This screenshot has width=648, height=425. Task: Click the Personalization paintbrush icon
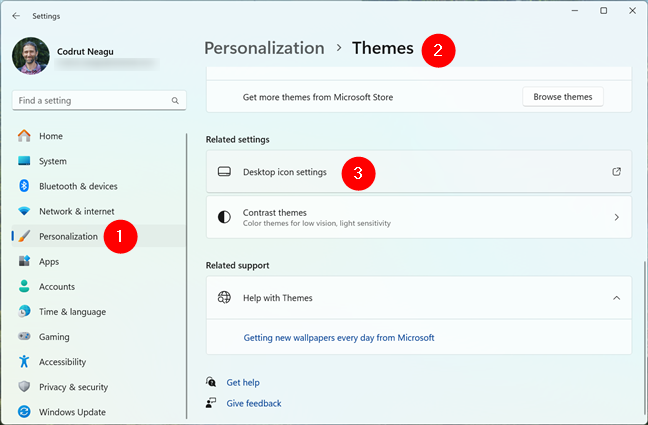click(x=24, y=236)
